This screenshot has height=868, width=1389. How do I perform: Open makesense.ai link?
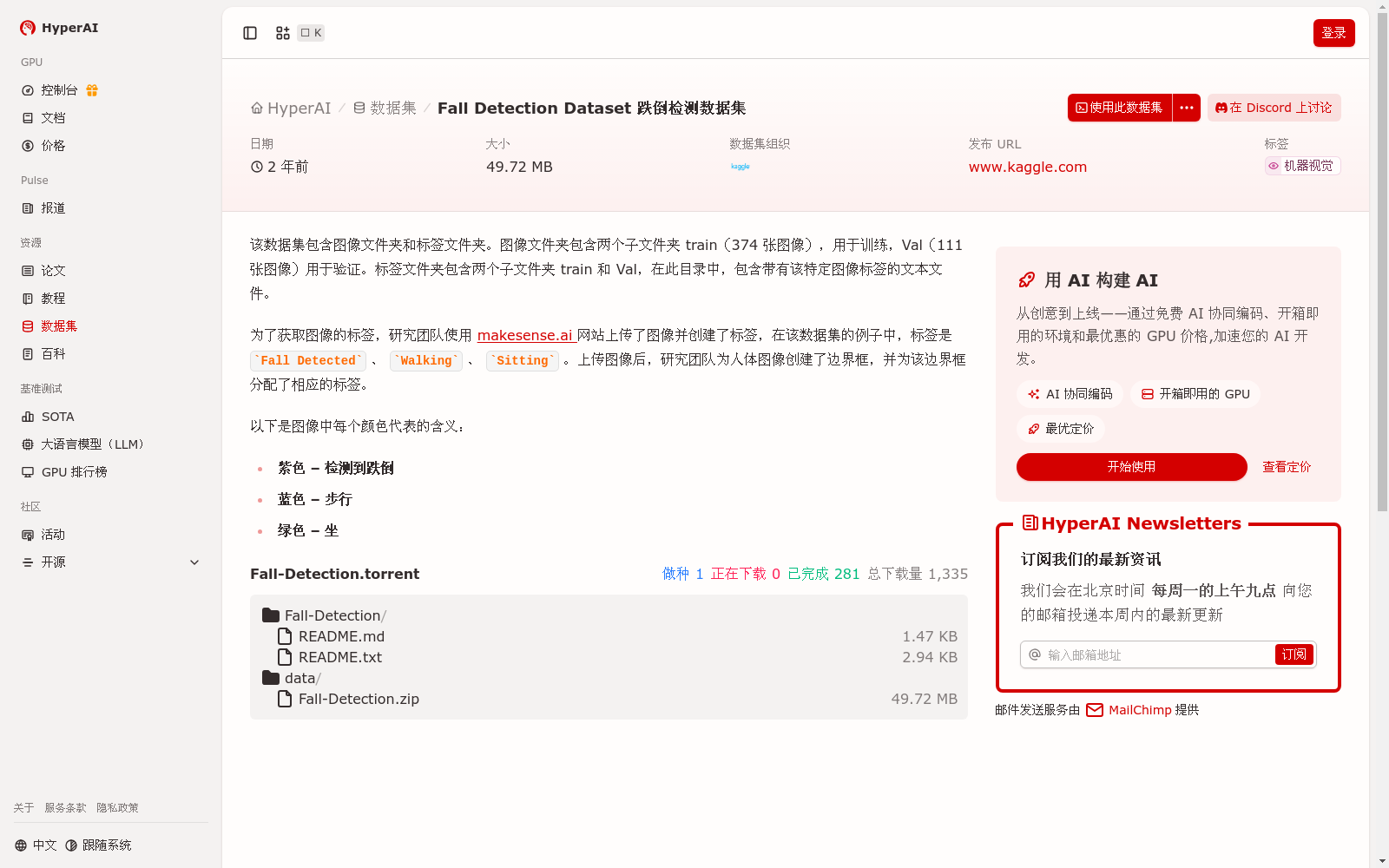[x=526, y=335]
